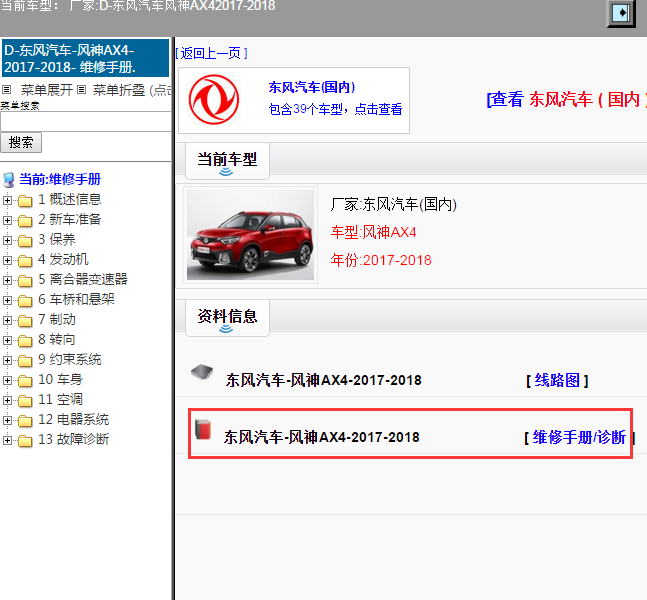Select the 12 电器系统 tree label
Screen dimensions: 647x600
(x=73, y=419)
